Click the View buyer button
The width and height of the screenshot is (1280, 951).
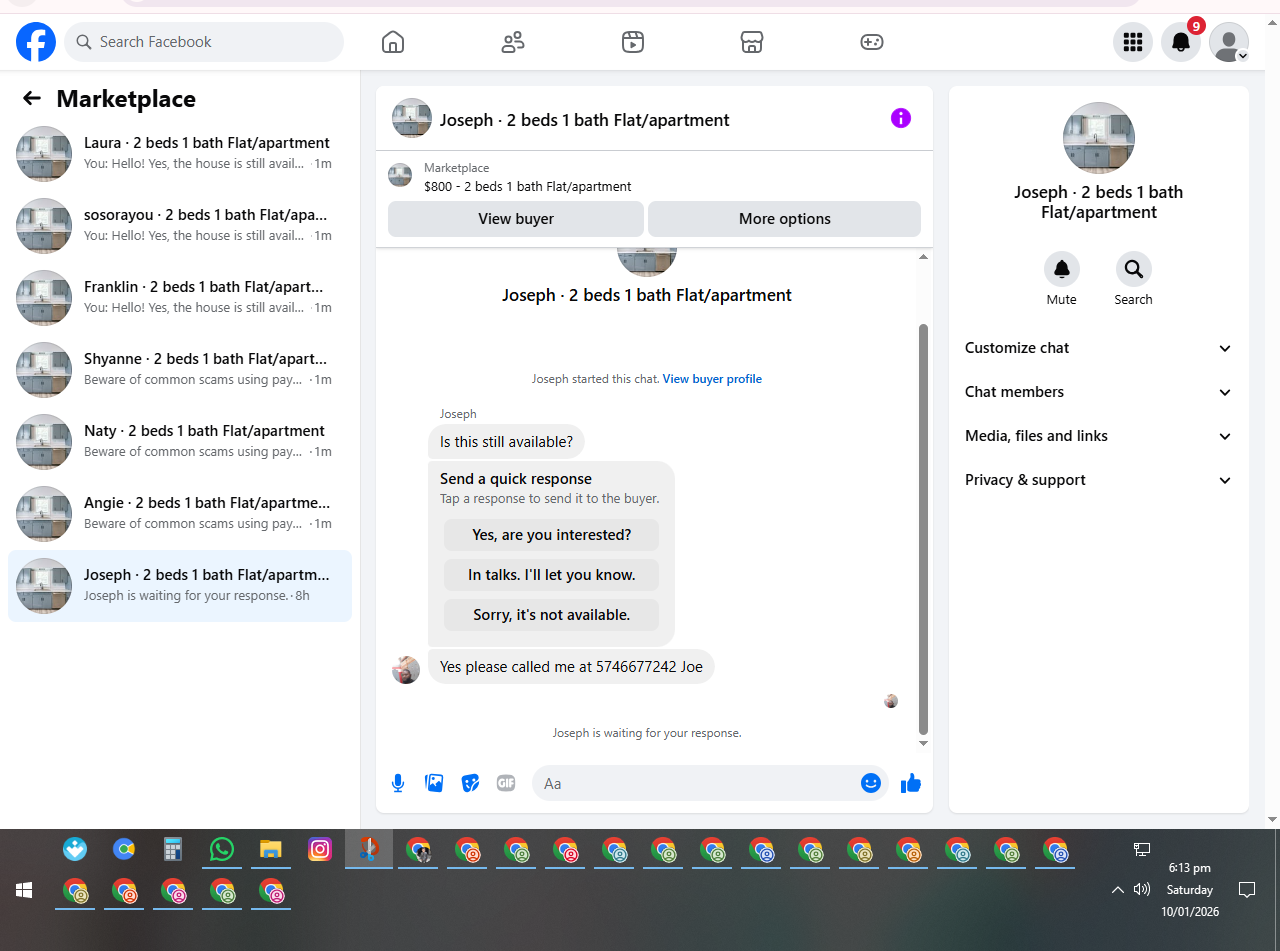coord(516,219)
